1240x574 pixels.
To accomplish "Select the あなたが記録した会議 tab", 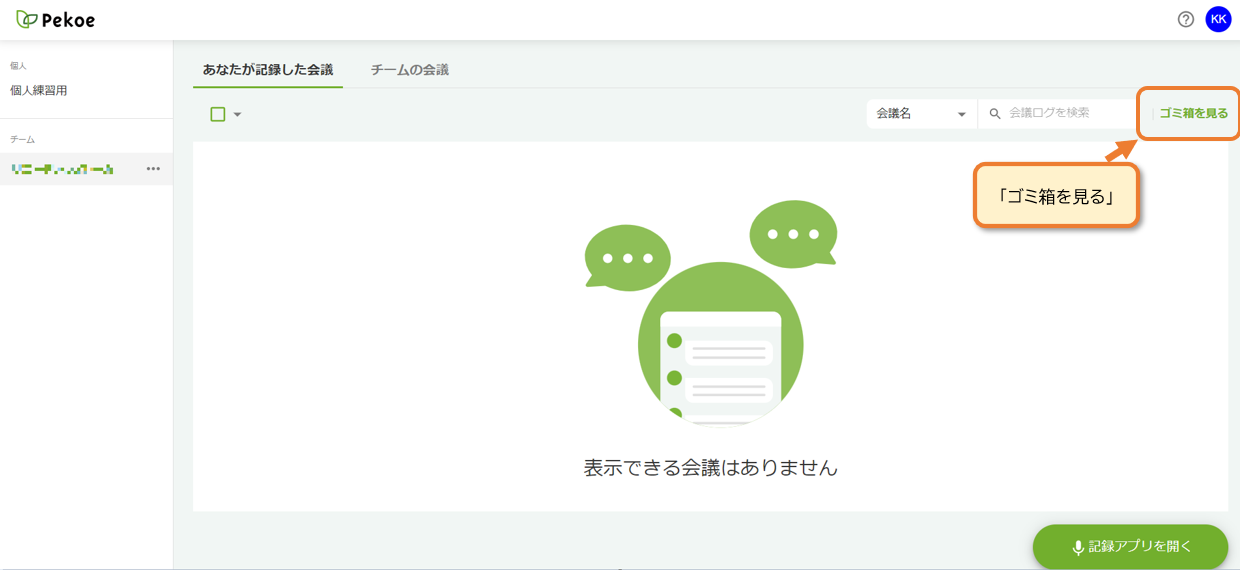I will pos(268,70).
